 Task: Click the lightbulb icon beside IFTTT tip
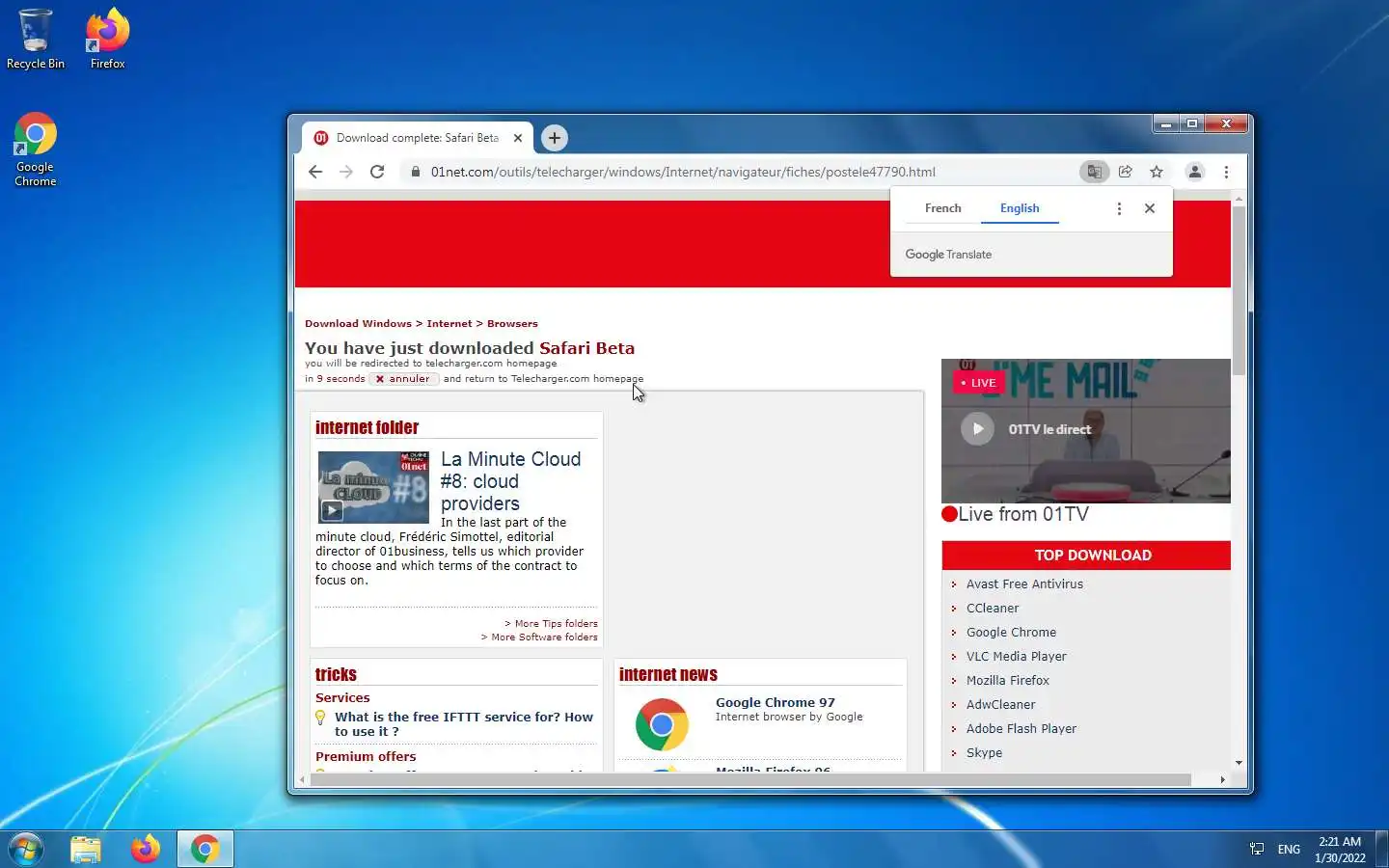(x=320, y=718)
